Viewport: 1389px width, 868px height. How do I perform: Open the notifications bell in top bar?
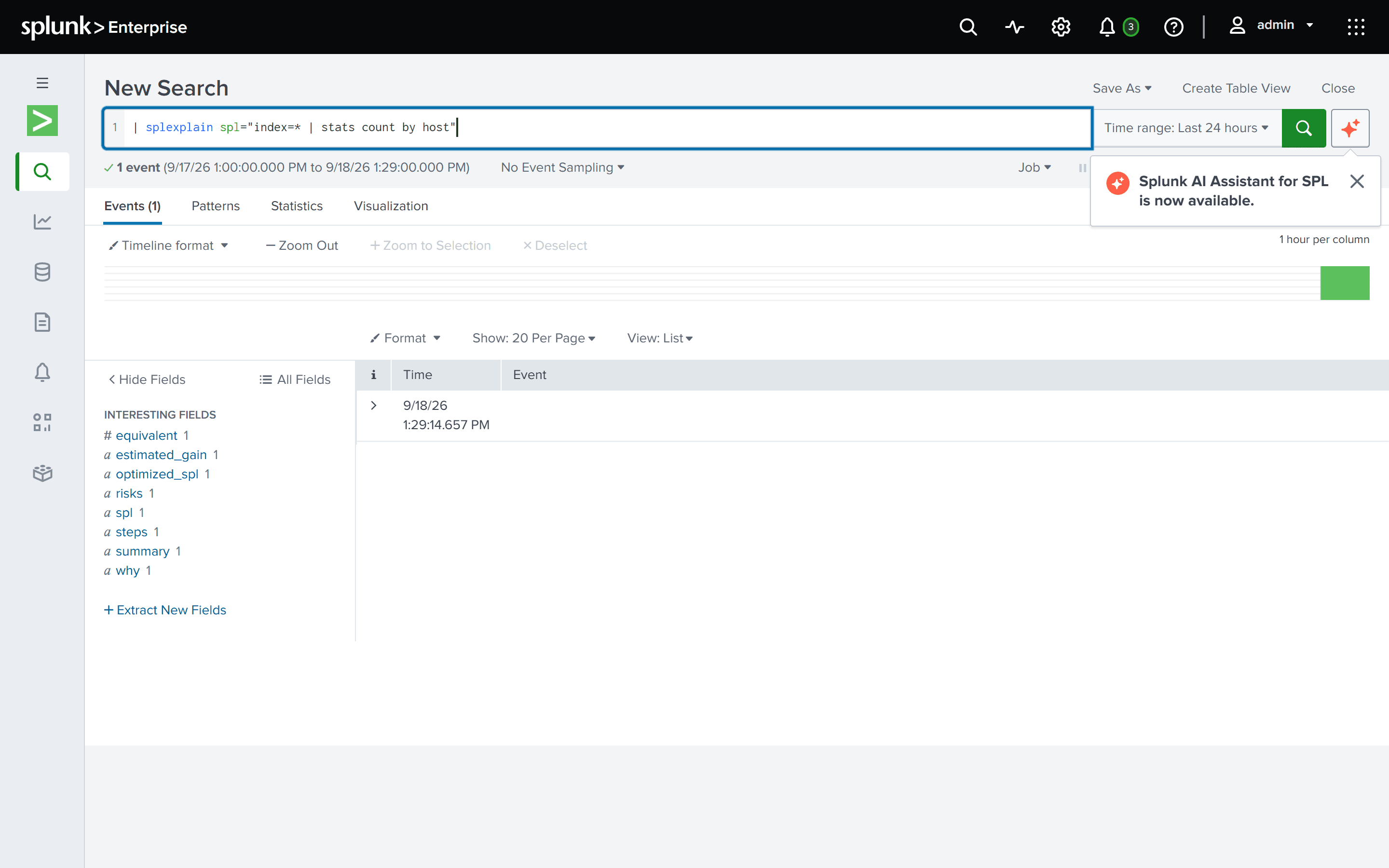(1107, 27)
